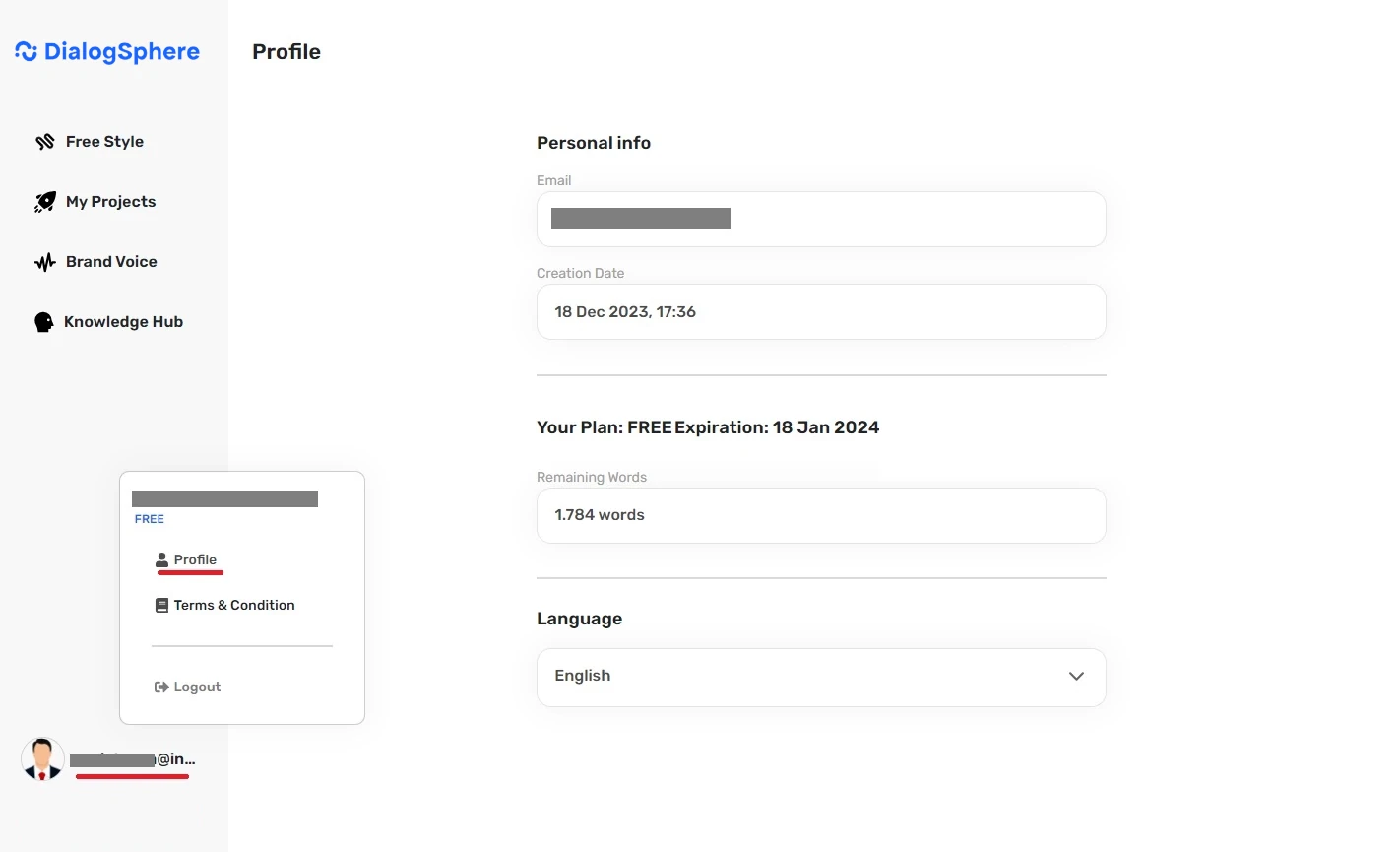Click the Free Style brush icon
The width and height of the screenshot is (1400, 852).
(45, 142)
